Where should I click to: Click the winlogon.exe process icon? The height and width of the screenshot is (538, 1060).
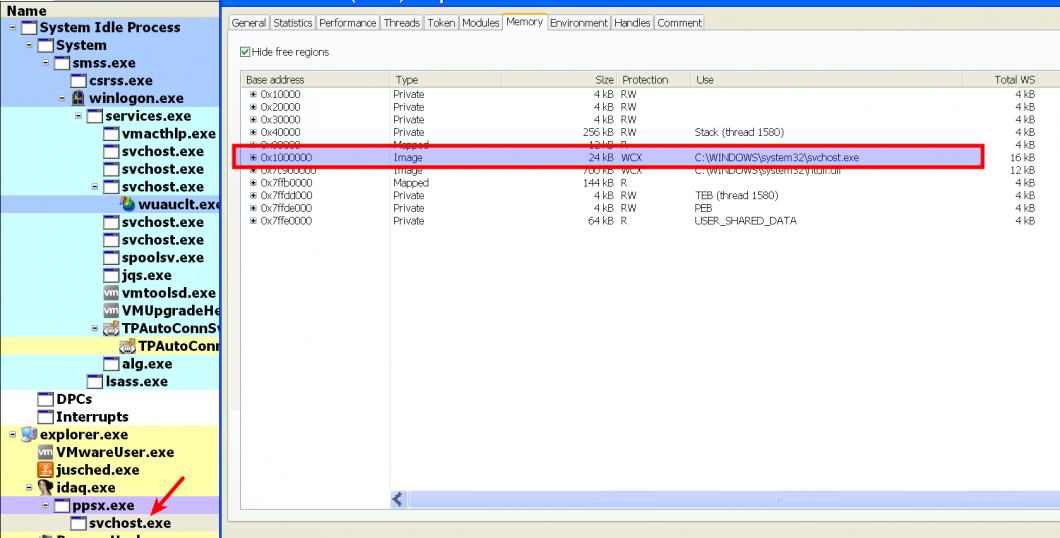(x=78, y=98)
